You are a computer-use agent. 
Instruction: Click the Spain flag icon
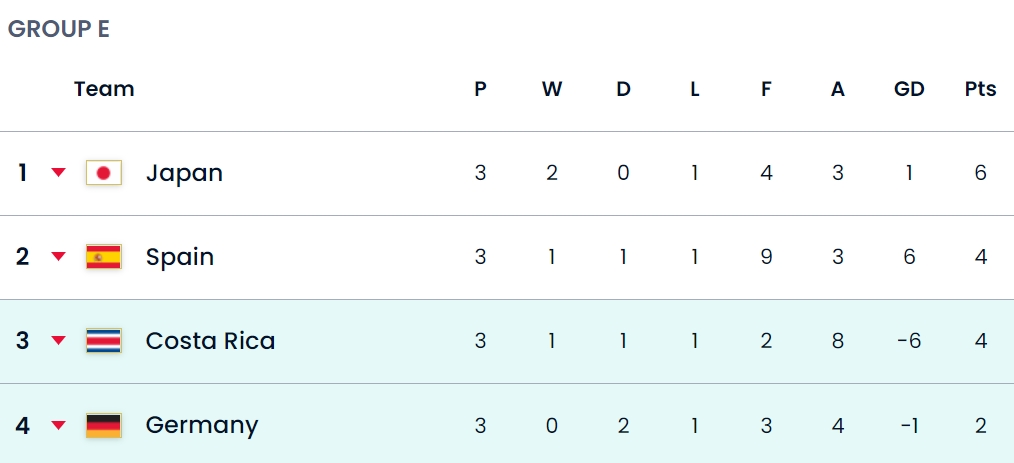click(x=103, y=257)
